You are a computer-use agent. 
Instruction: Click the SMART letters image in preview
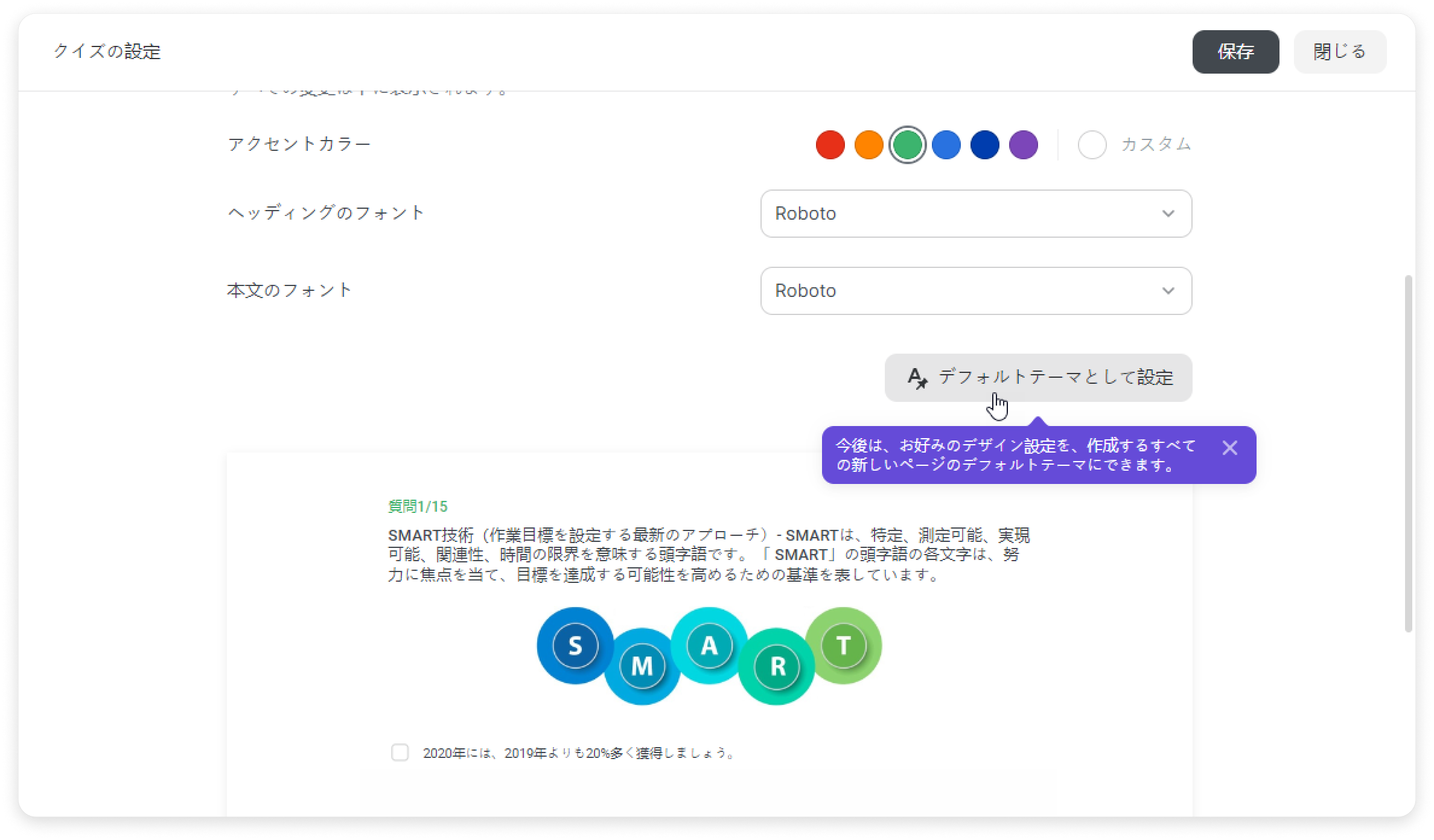709,656
